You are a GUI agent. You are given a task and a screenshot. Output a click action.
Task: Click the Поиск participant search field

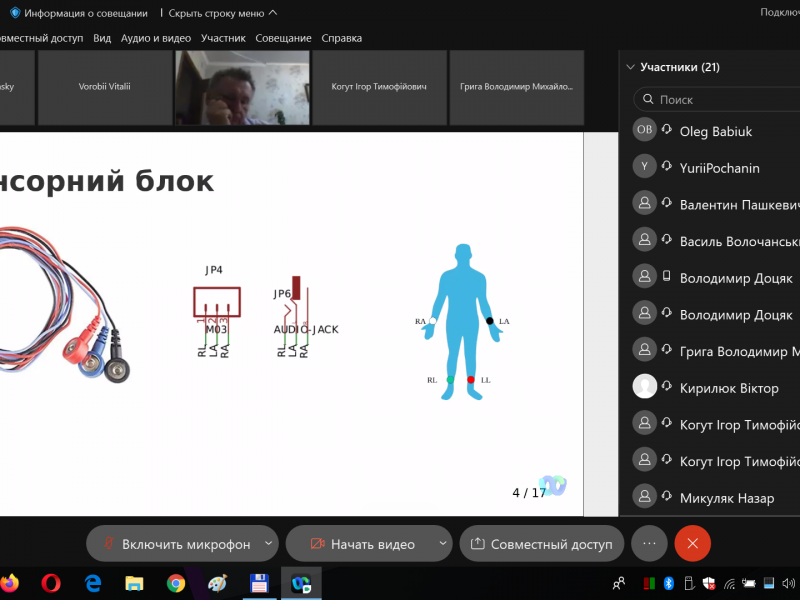(x=720, y=100)
